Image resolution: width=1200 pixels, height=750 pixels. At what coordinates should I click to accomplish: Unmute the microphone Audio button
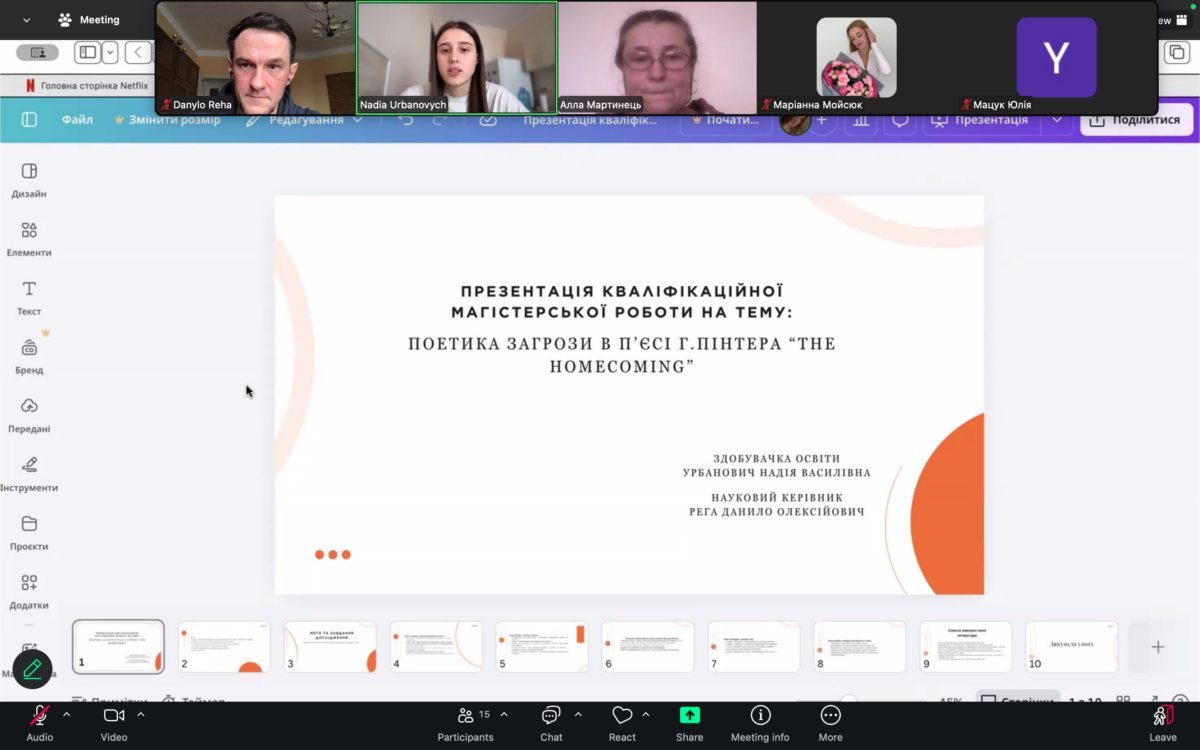coord(40,722)
